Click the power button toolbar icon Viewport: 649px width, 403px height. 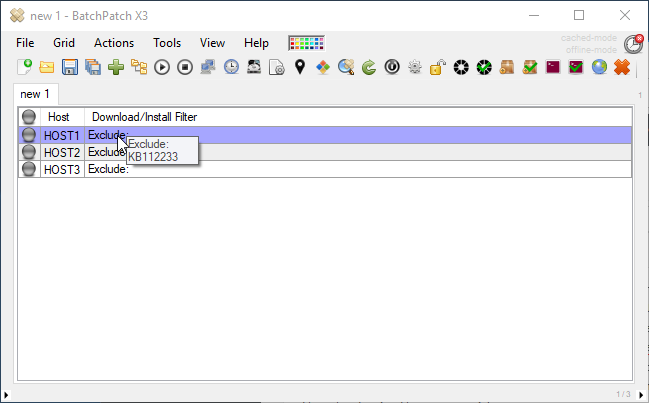pyautogui.click(x=392, y=67)
